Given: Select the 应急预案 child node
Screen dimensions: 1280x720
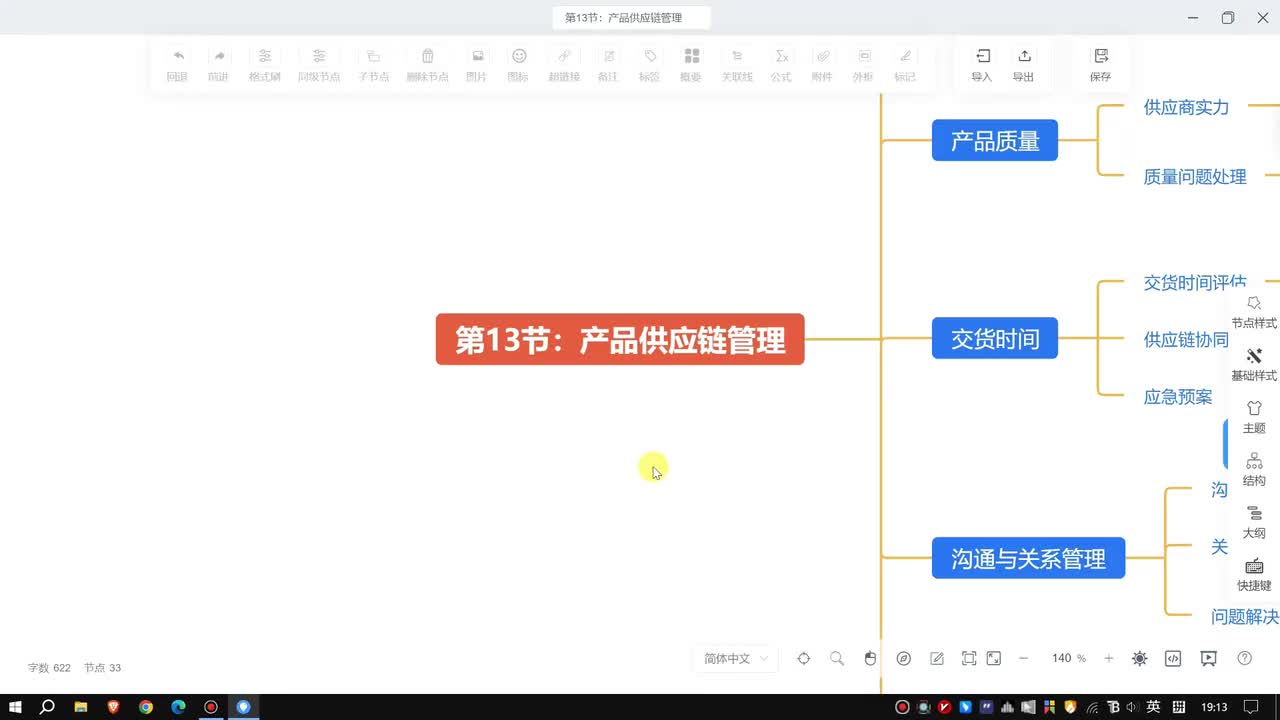Looking at the screenshot, I should click(x=1178, y=396).
